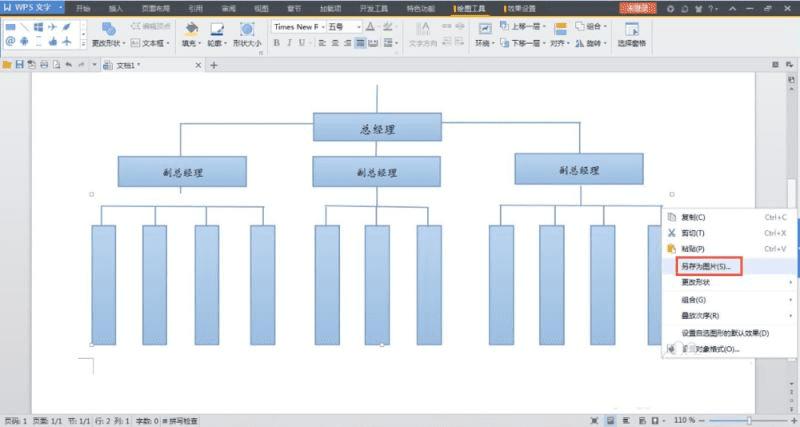This screenshot has height=427, width=800.
Task: Click 下移一层 send backward
Action: click(522, 43)
